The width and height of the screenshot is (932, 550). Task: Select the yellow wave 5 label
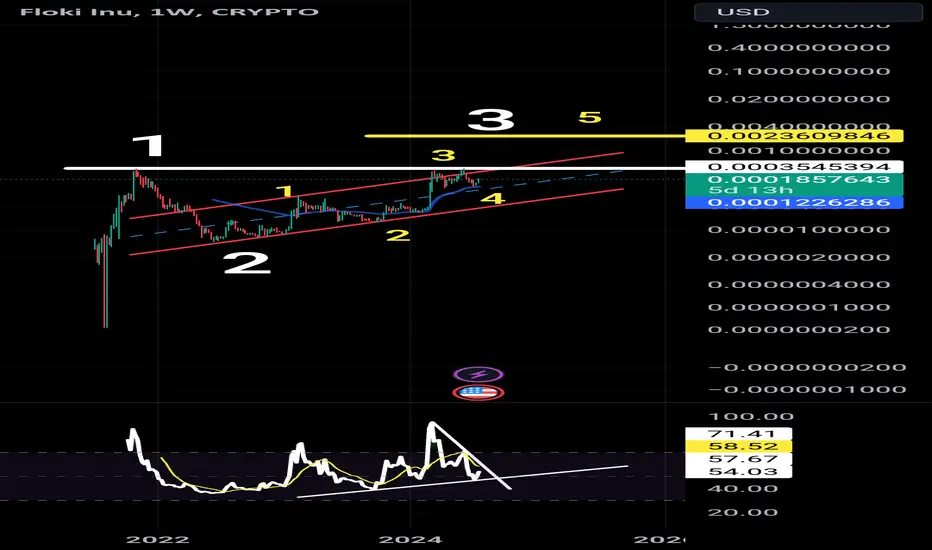pos(590,117)
